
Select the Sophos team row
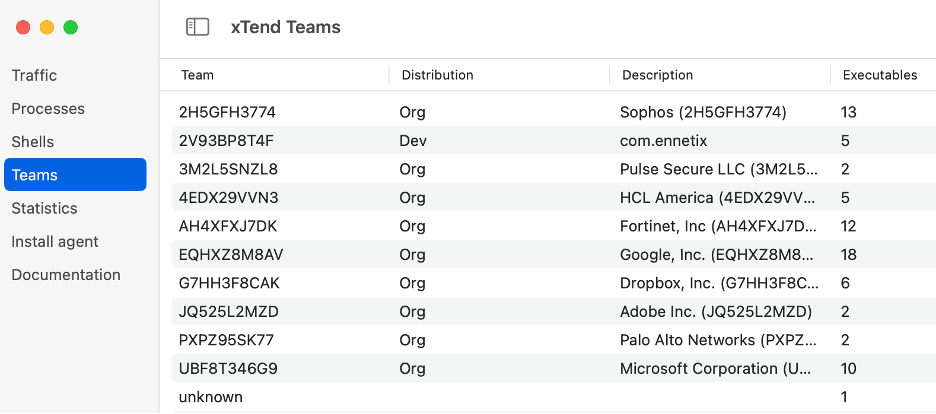[553, 112]
